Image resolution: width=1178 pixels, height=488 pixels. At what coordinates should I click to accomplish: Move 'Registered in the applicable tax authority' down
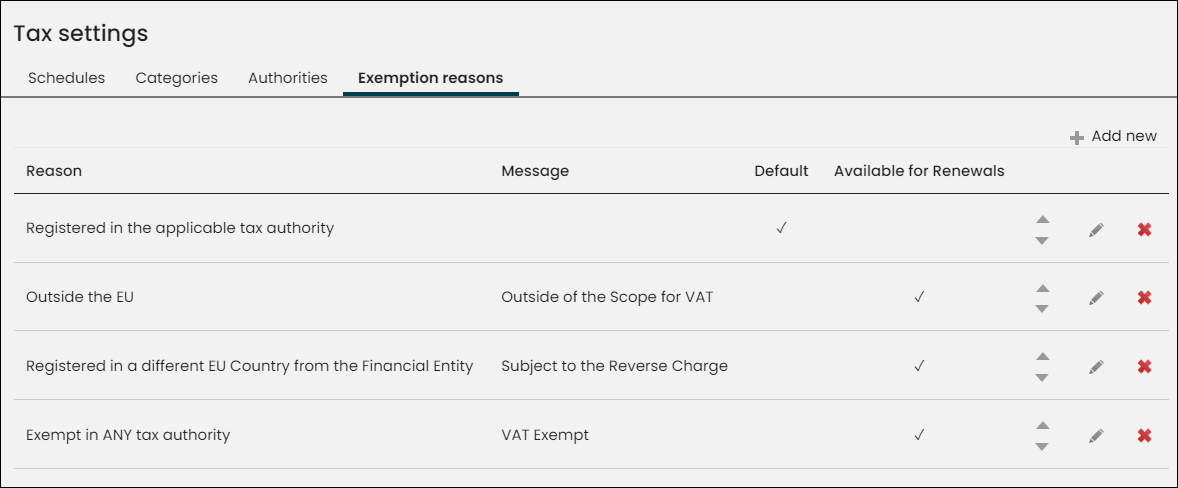1042,240
